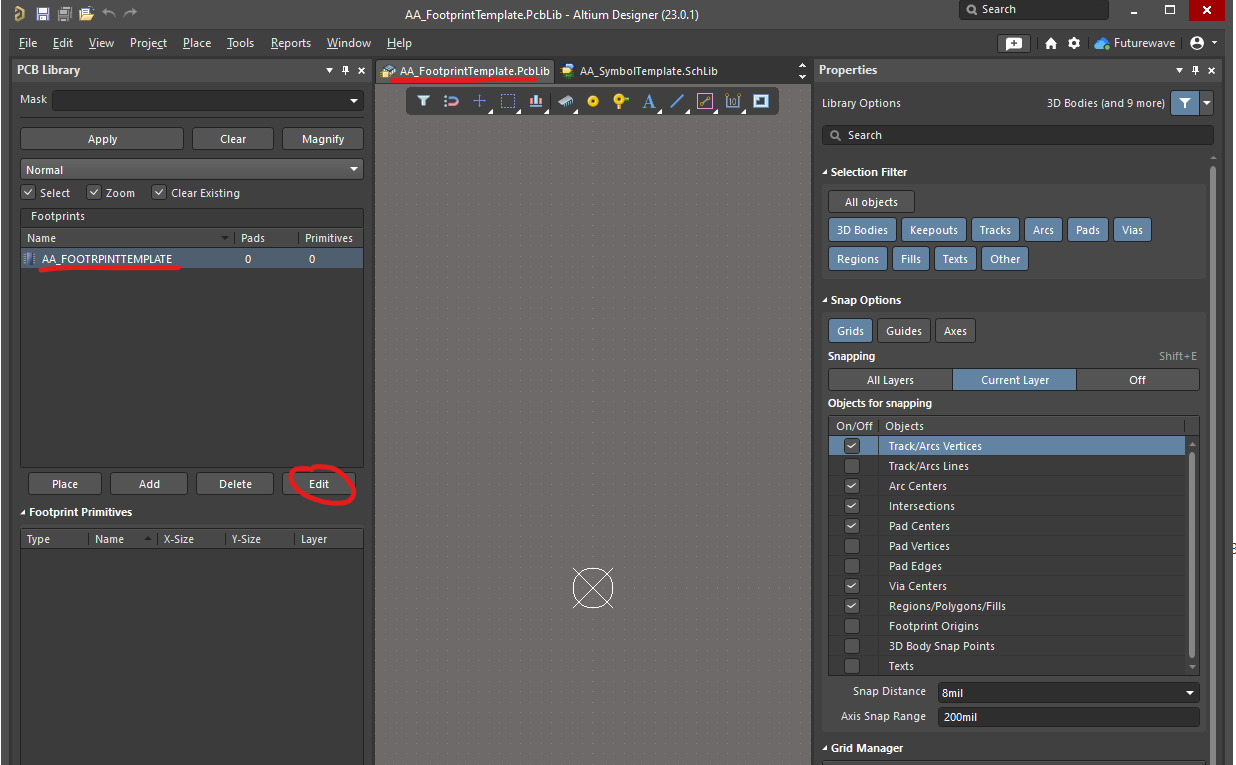The height and width of the screenshot is (765, 1236).
Task: Click the user account icon
Action: [1198, 43]
